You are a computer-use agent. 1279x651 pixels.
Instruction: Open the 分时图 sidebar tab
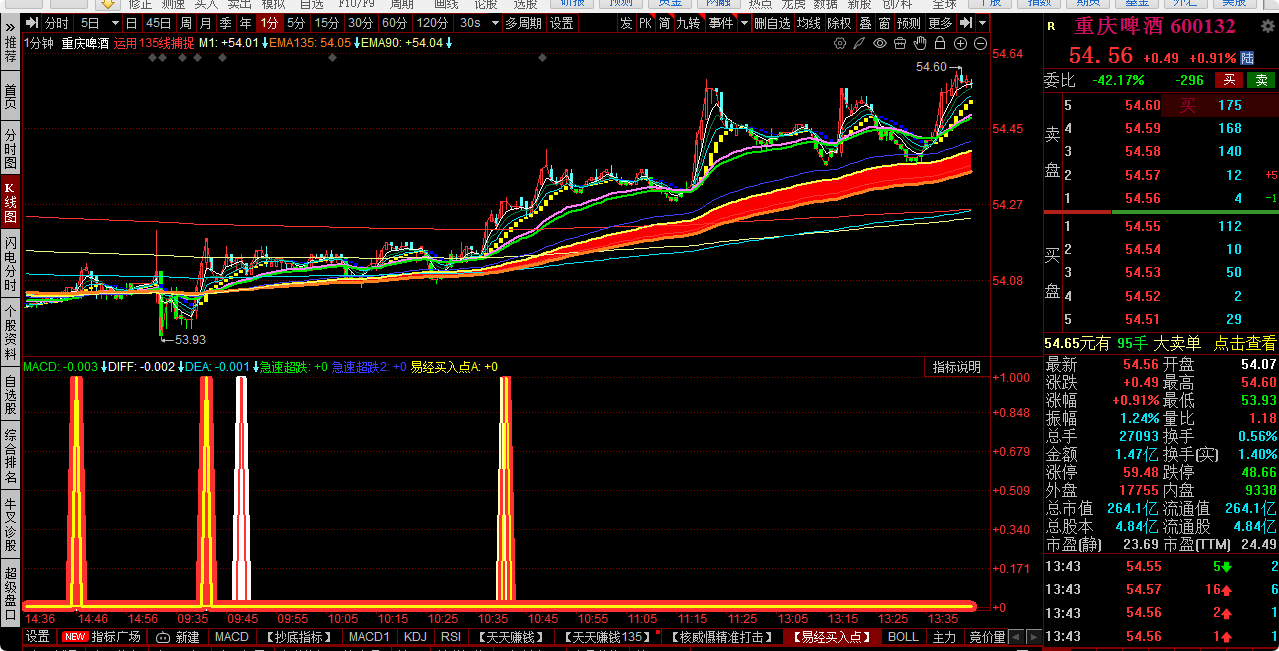click(x=10, y=149)
